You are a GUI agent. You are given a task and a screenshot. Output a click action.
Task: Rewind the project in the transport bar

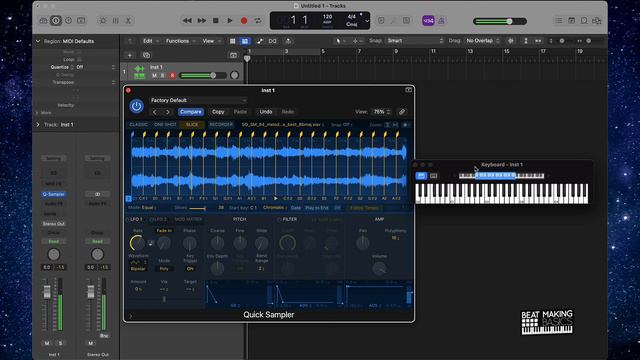pyautogui.click(x=187, y=20)
